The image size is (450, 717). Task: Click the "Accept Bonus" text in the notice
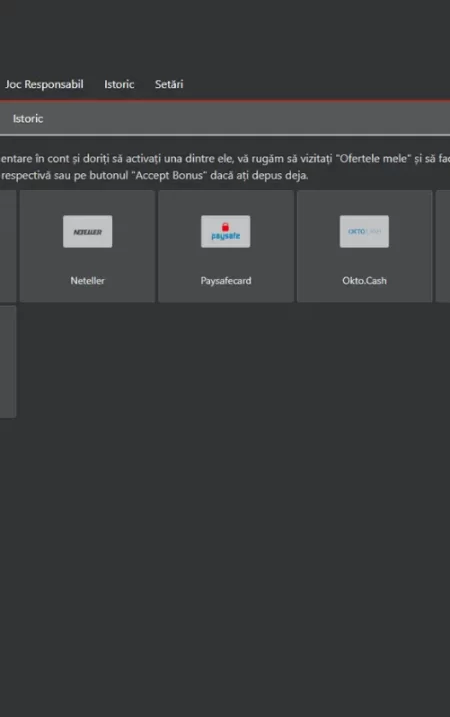pos(168,176)
